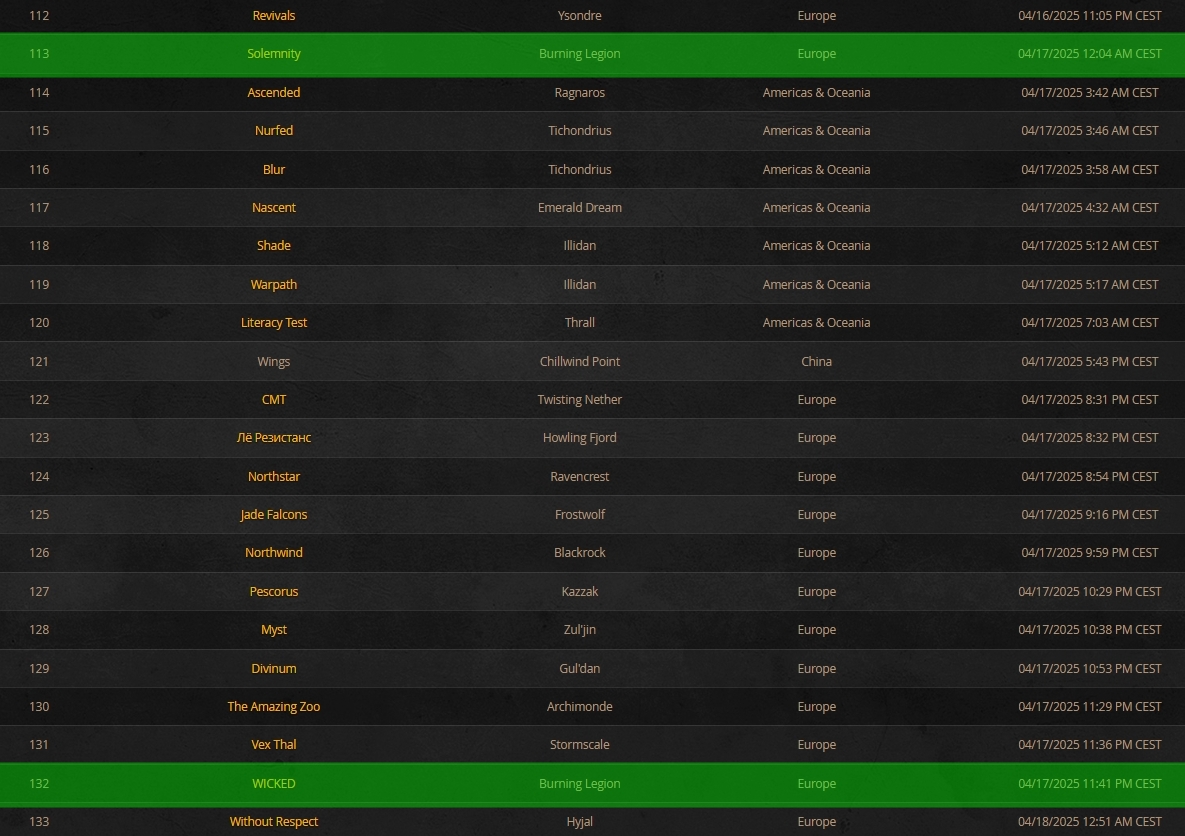Viewport: 1185px width, 836px height.
Task: Click rank number 127
Action: [x=39, y=592]
